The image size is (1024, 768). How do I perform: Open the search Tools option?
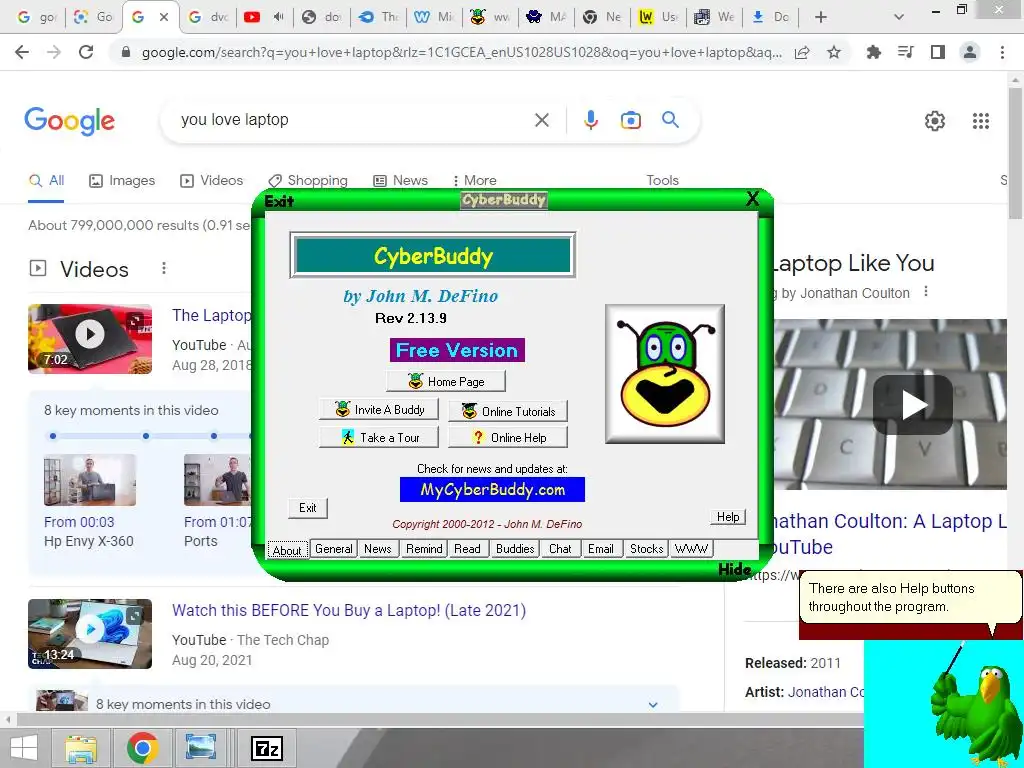tap(662, 181)
